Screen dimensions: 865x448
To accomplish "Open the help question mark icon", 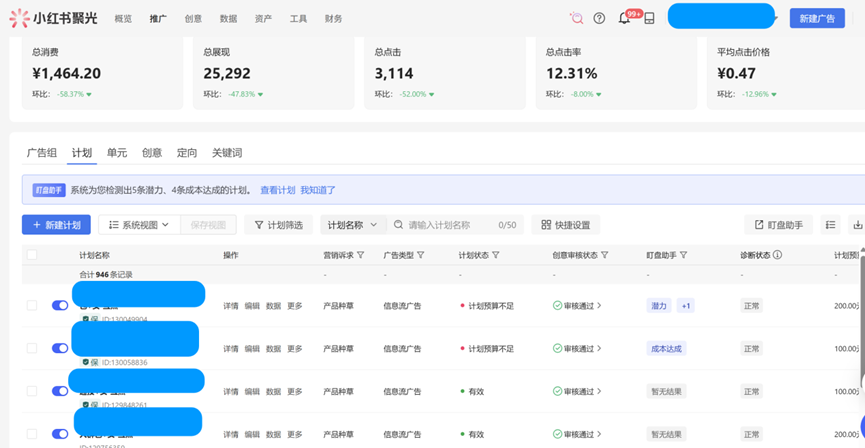I will tap(599, 18).
